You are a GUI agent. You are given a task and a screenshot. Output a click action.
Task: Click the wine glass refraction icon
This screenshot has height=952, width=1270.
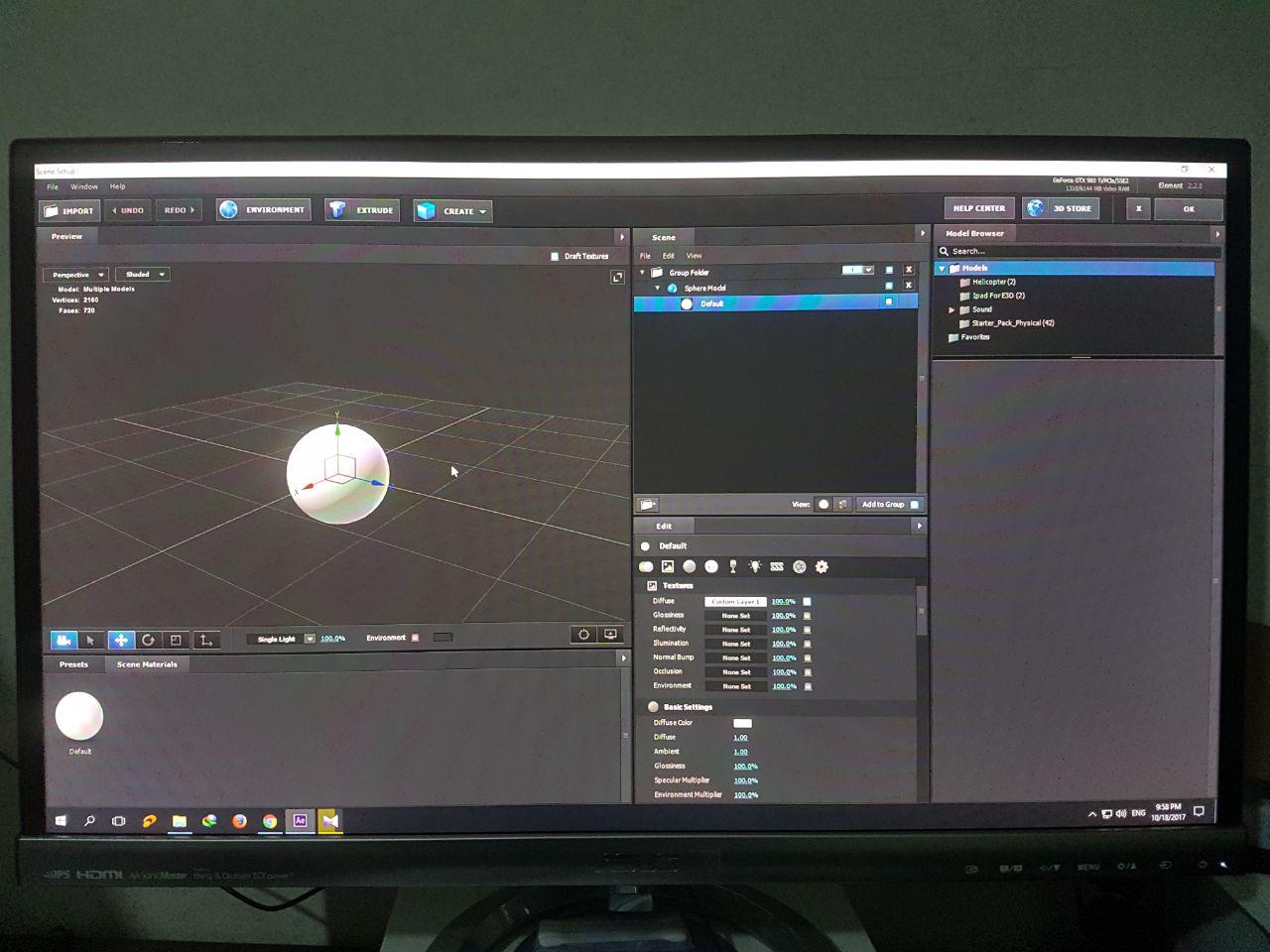[x=733, y=566]
